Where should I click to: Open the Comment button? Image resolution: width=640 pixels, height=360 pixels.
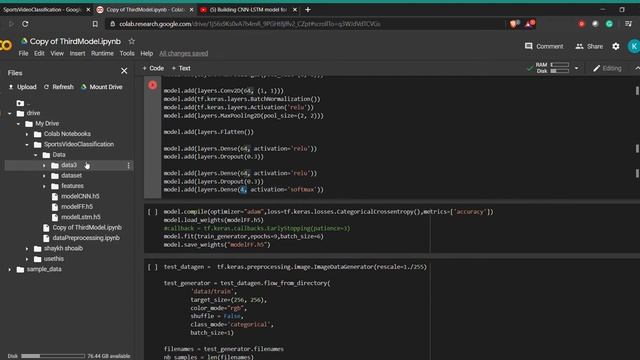(x=544, y=47)
